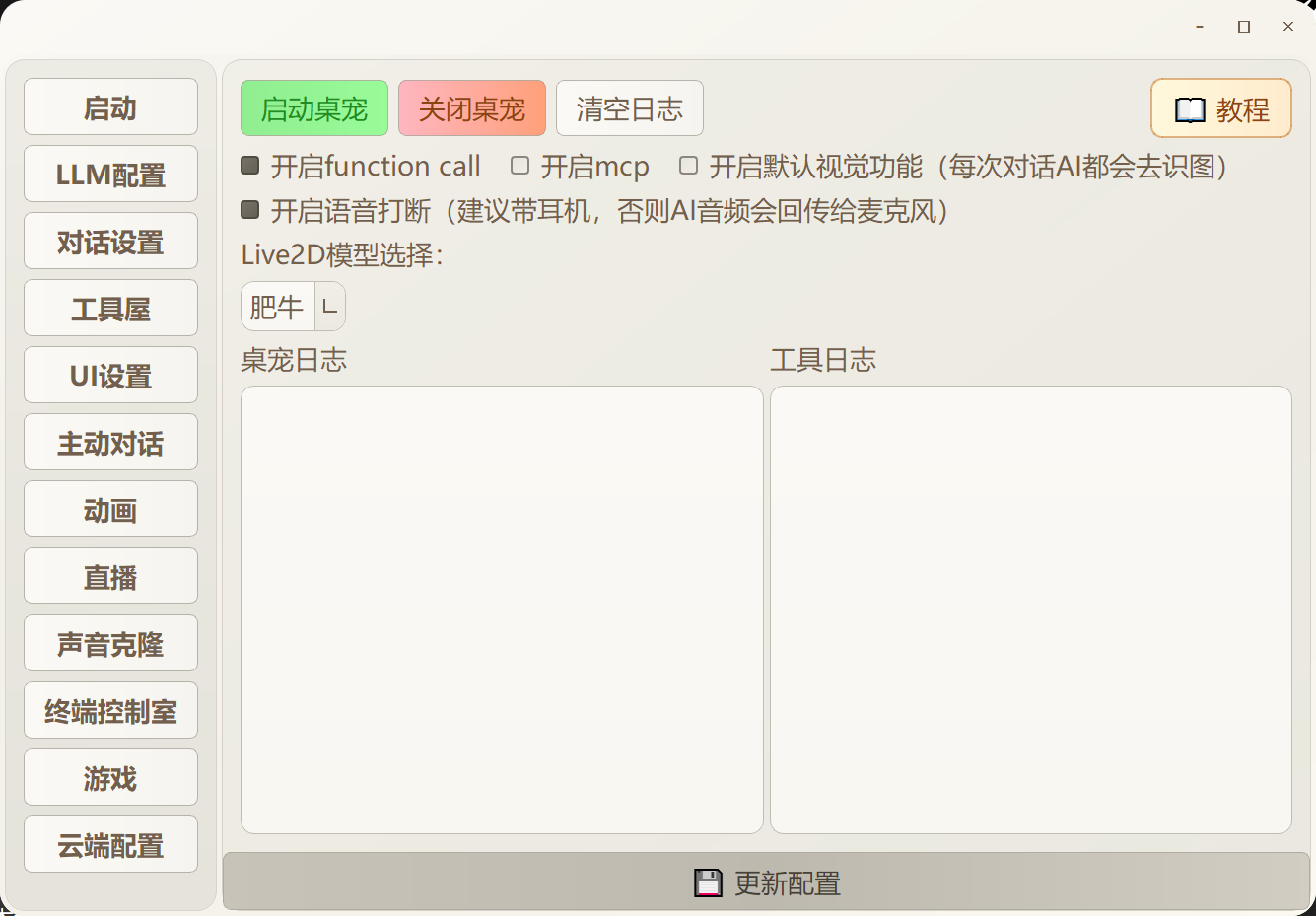Click 关闭桌宠 to stop the desktop pet
1316x916 pixels.
tap(471, 108)
